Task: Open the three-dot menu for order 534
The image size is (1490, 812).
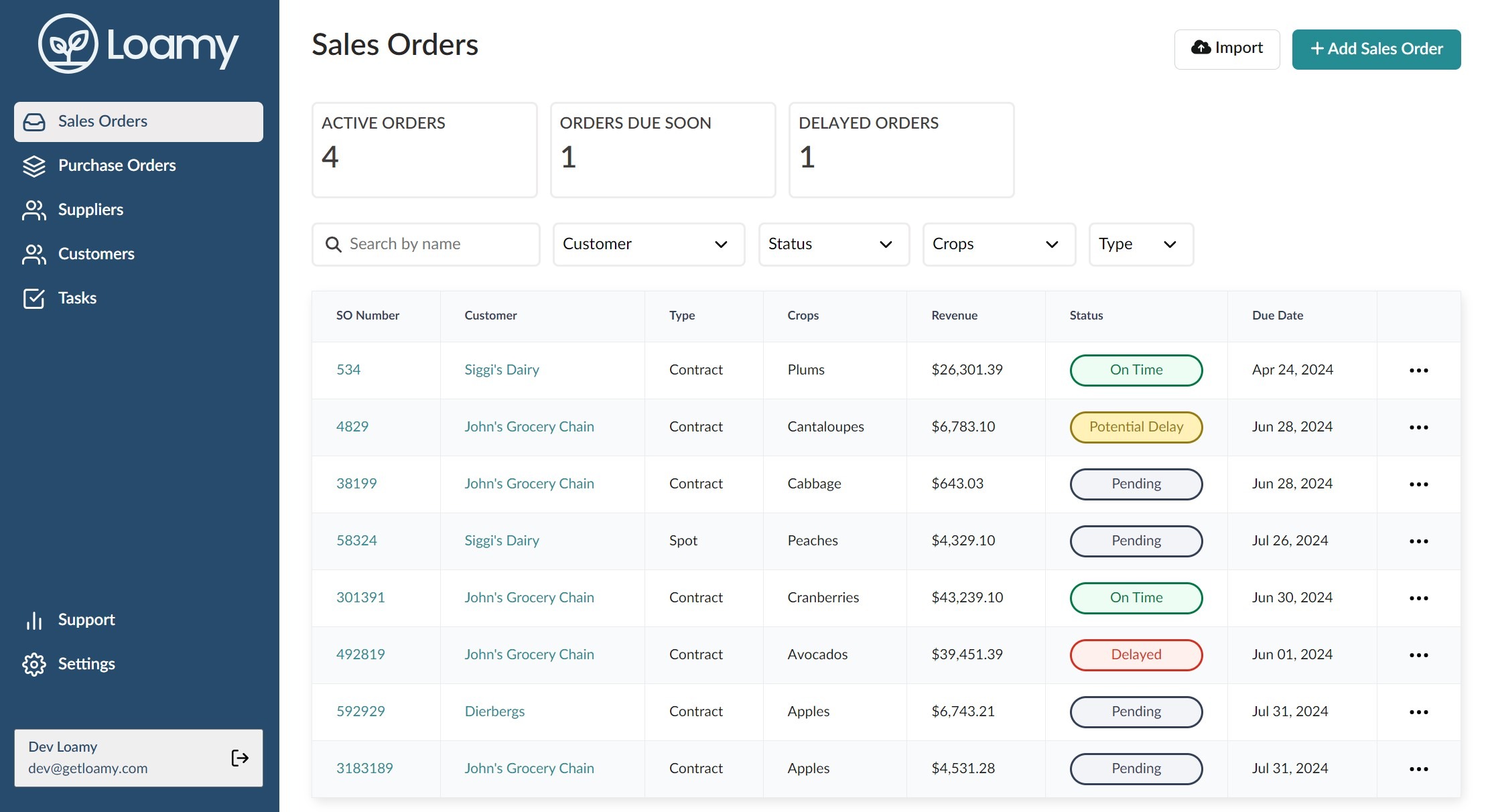Action: pos(1418,370)
